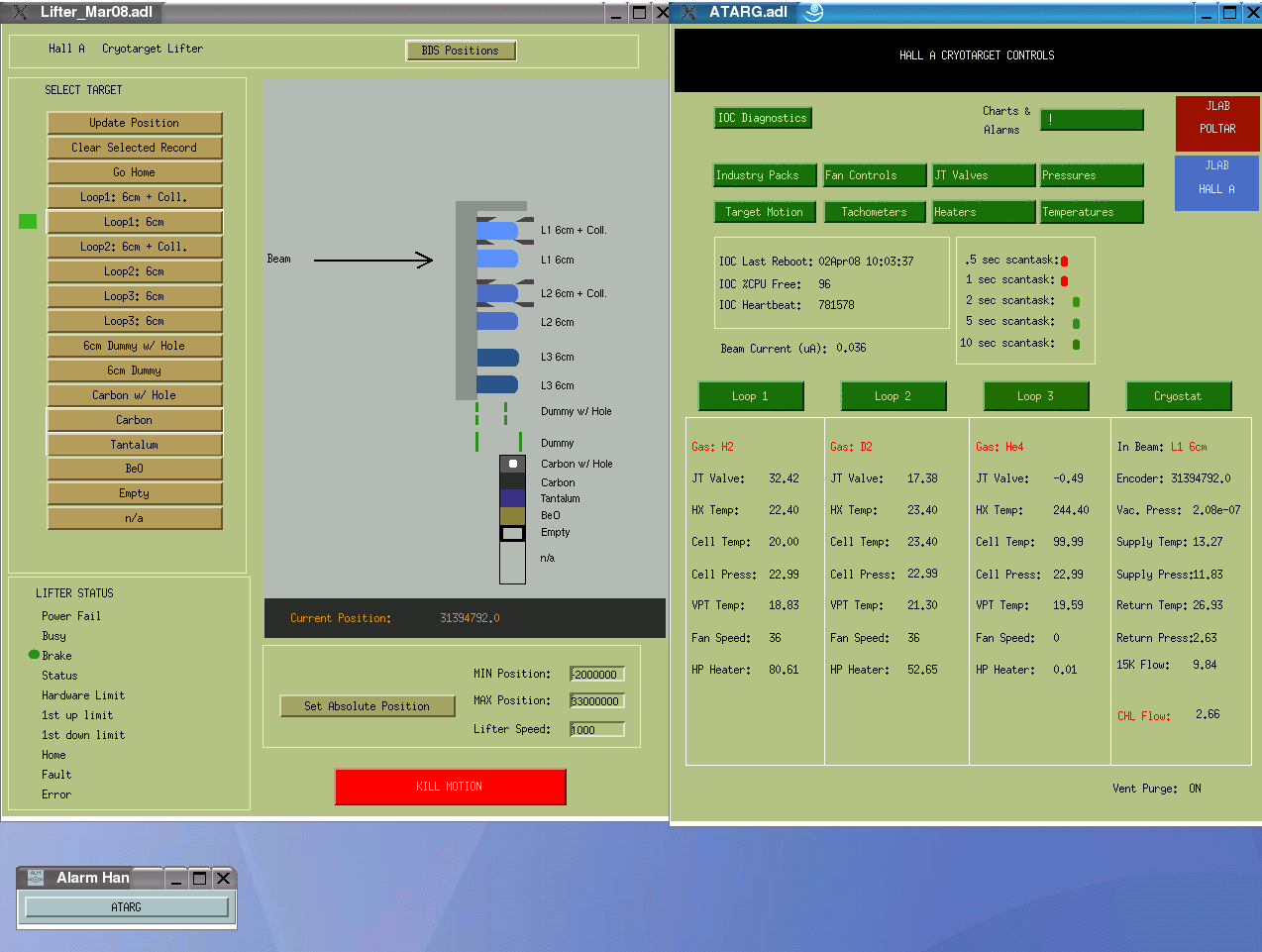Click the green 2 sec scantask indicator
Screen dimensions: 1262x952
(1077, 302)
